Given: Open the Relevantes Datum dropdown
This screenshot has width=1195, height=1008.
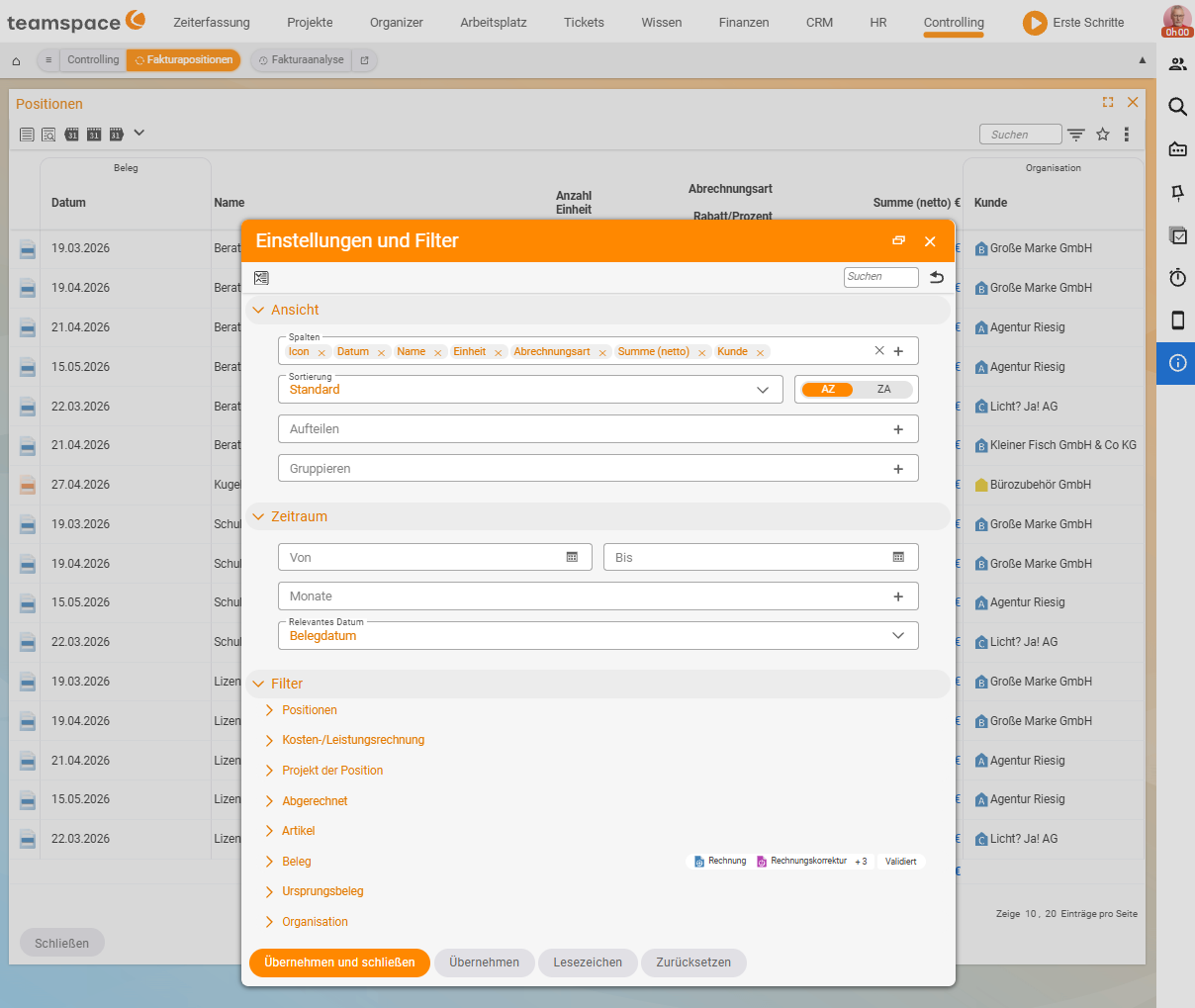Looking at the screenshot, I should point(597,635).
